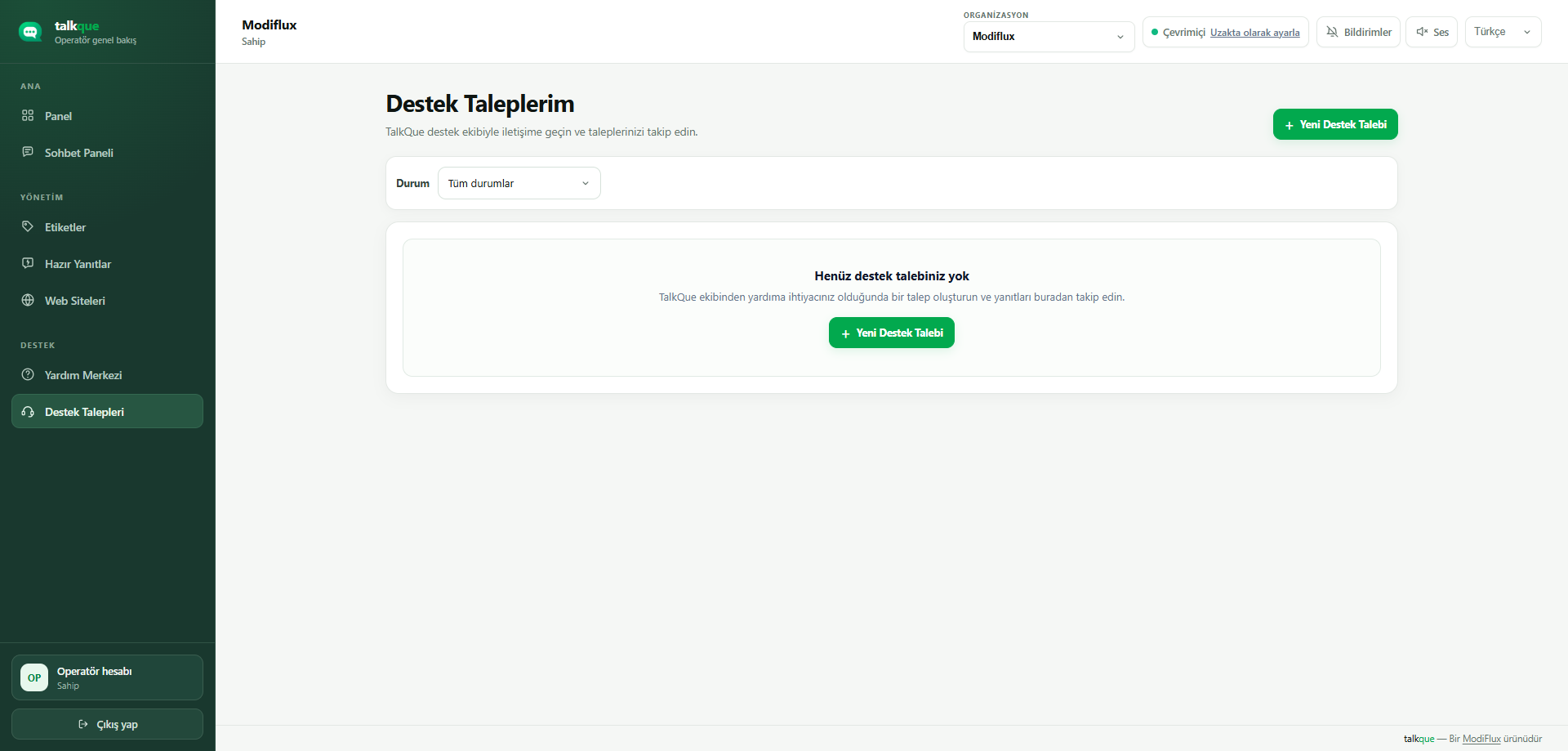Open Panel via its grid icon
The height and width of the screenshot is (751, 1568).
pos(28,115)
